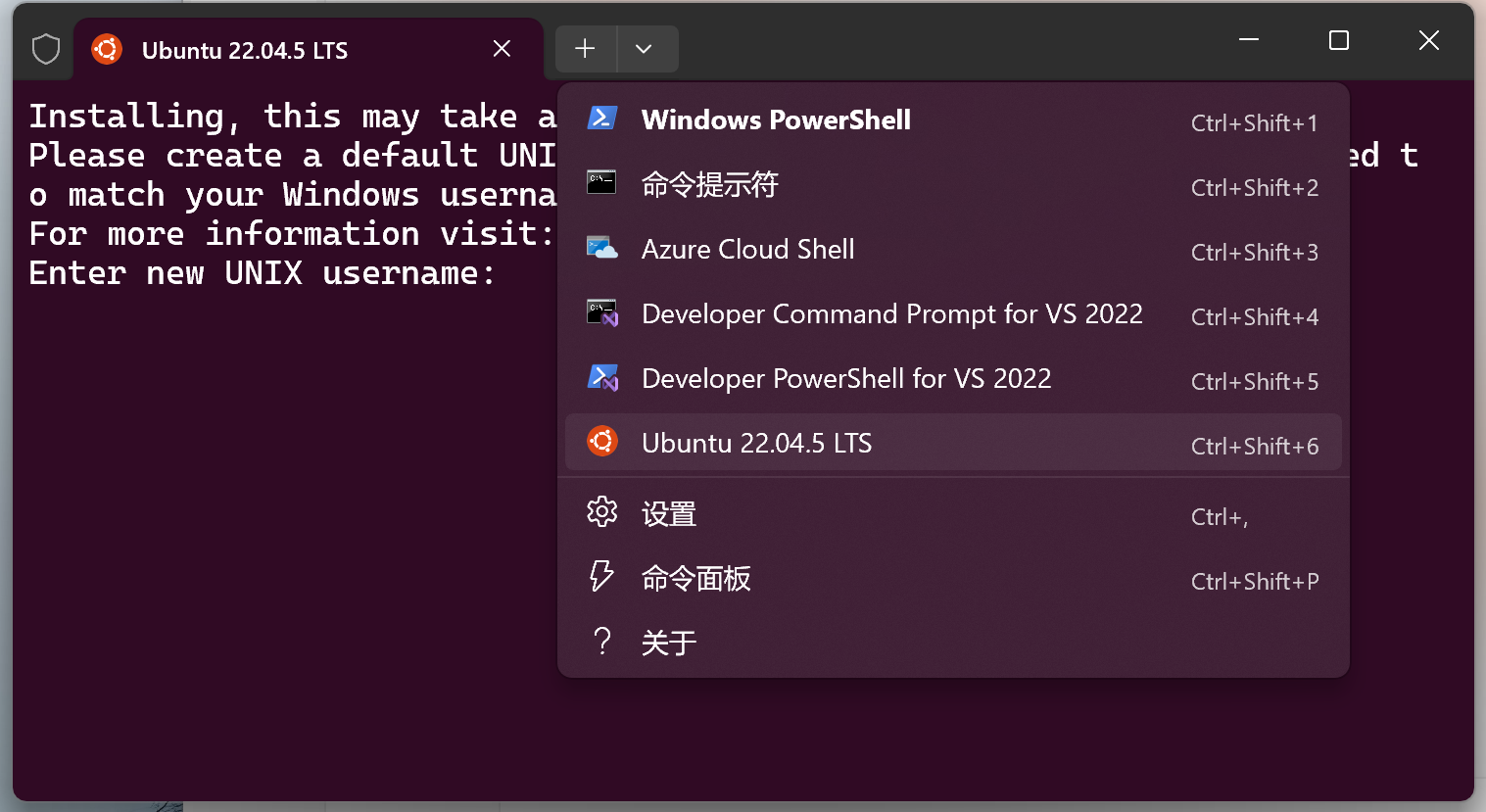Open Ubuntu 22.04.5 LTS profile from menu
Viewport: 1486px width, 812px height.
pos(756,444)
